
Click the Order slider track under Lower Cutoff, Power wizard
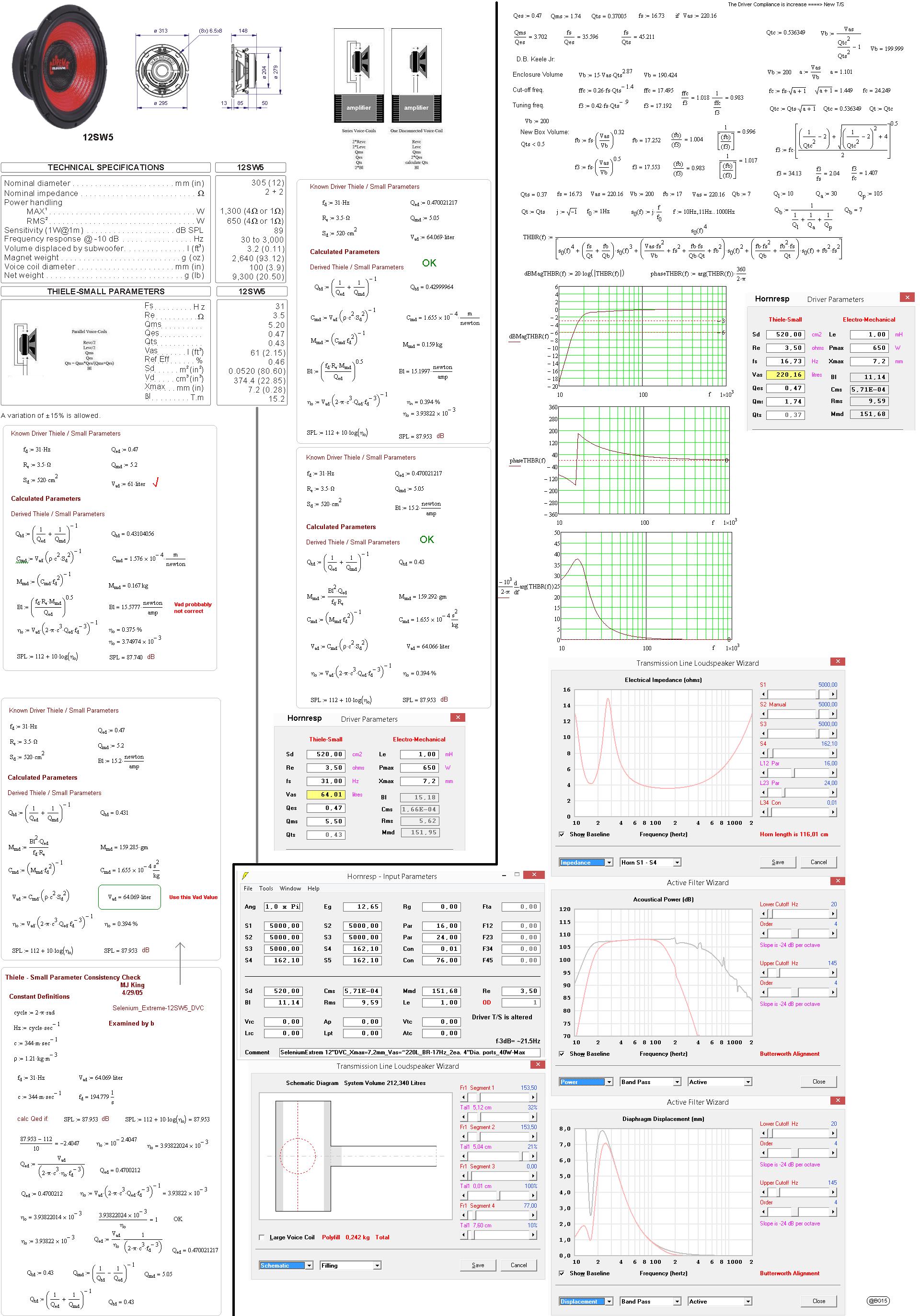pyautogui.click(x=798, y=934)
